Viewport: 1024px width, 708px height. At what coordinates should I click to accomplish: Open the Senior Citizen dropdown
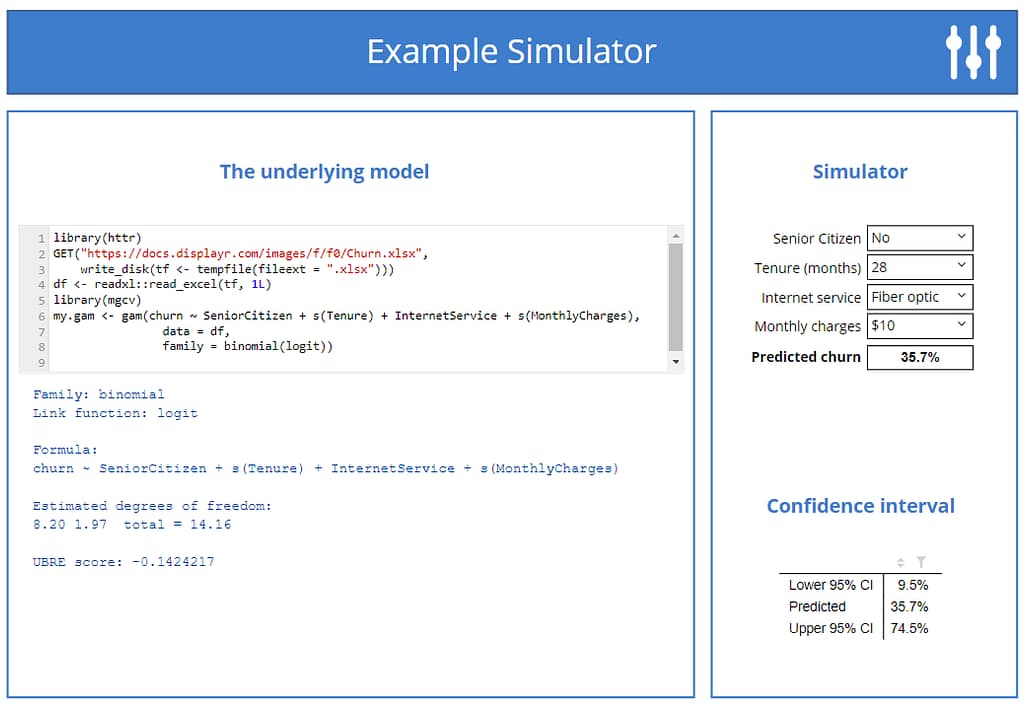click(x=919, y=238)
